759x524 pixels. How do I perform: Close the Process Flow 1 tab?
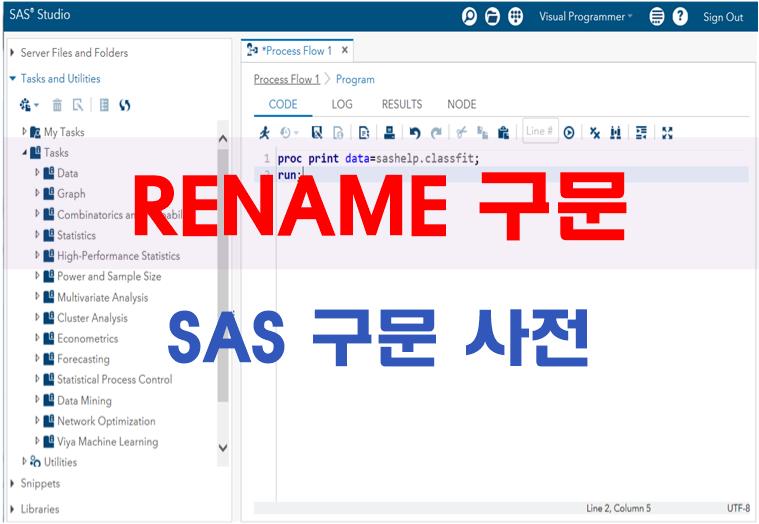tap(345, 50)
